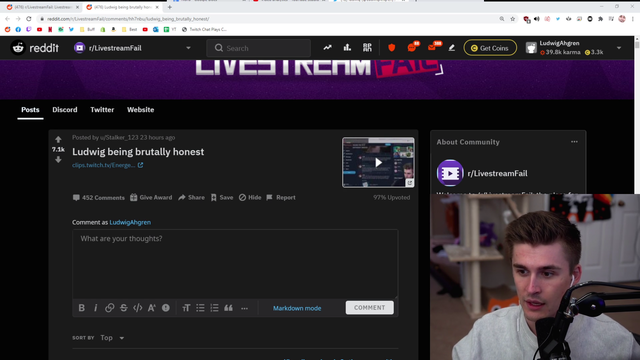Toggle inline code in comment editor
This screenshot has height=360, width=640.
coord(138,308)
